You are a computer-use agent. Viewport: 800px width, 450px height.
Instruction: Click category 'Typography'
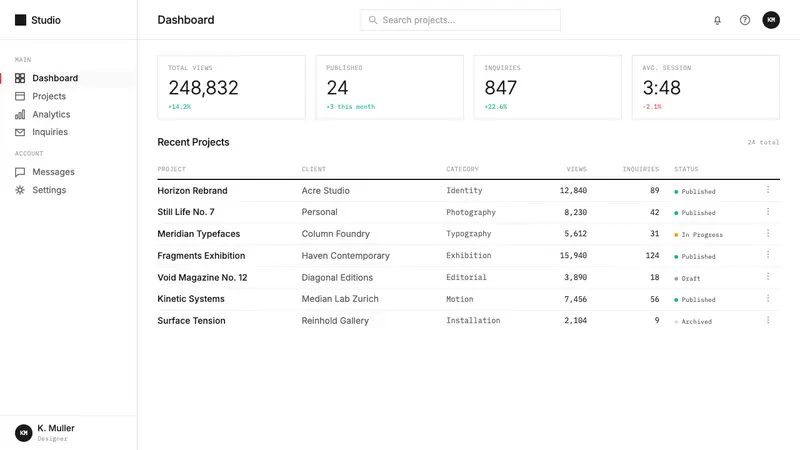click(x=468, y=234)
